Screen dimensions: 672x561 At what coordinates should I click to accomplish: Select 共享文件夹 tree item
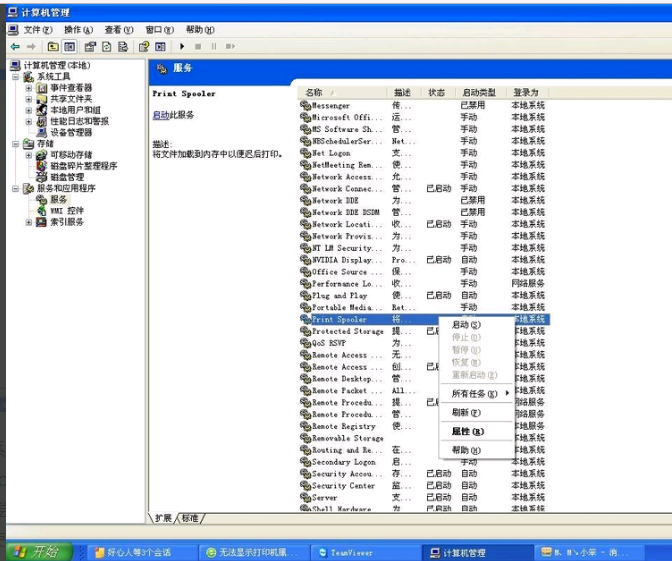pyautogui.click(x=71, y=99)
